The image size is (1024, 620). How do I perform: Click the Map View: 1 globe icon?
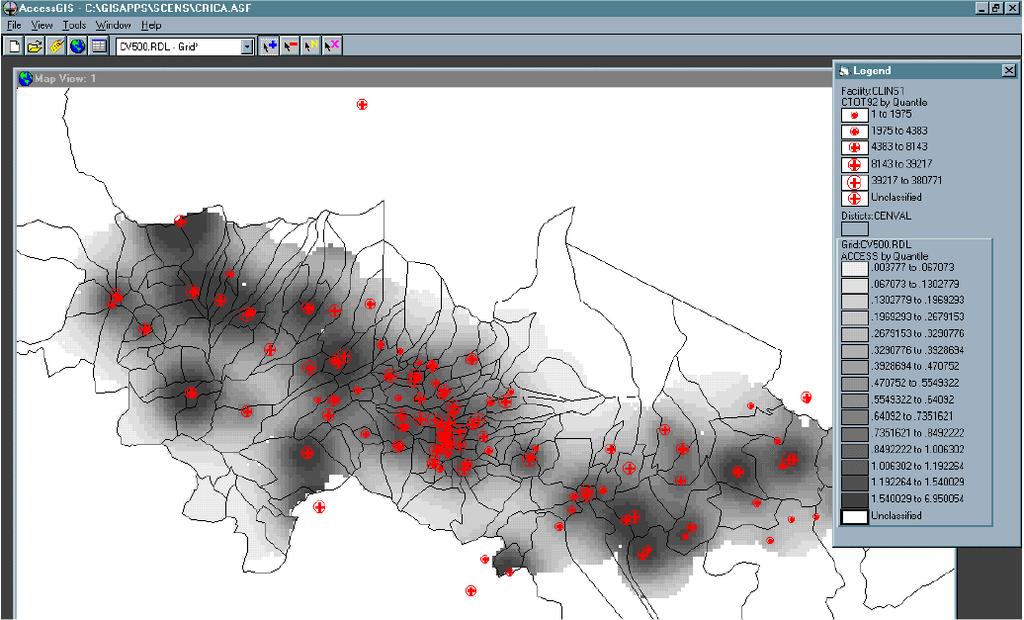pyautogui.click(x=25, y=78)
